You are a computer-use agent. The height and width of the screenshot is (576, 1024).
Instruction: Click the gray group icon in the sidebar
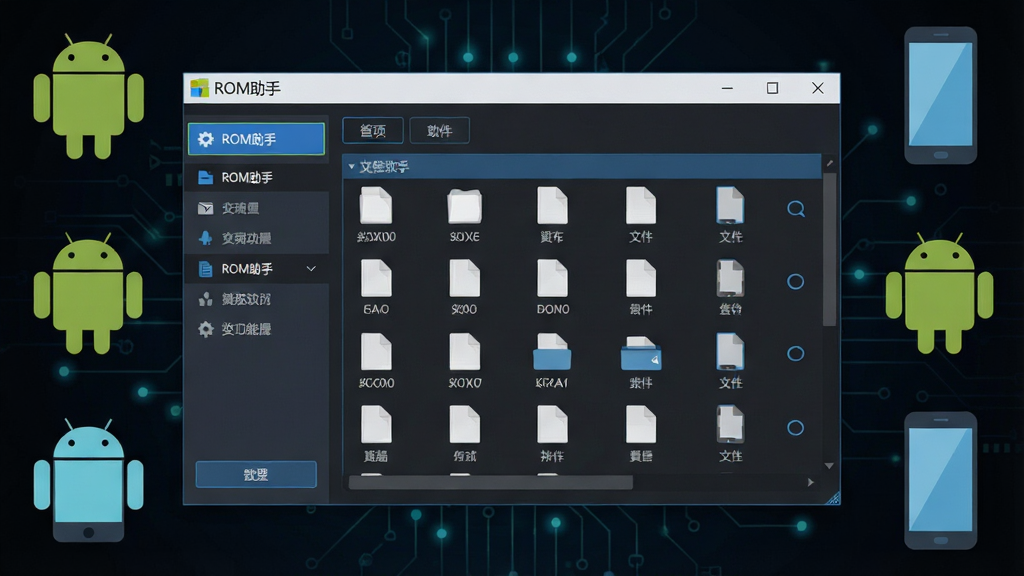pos(205,299)
